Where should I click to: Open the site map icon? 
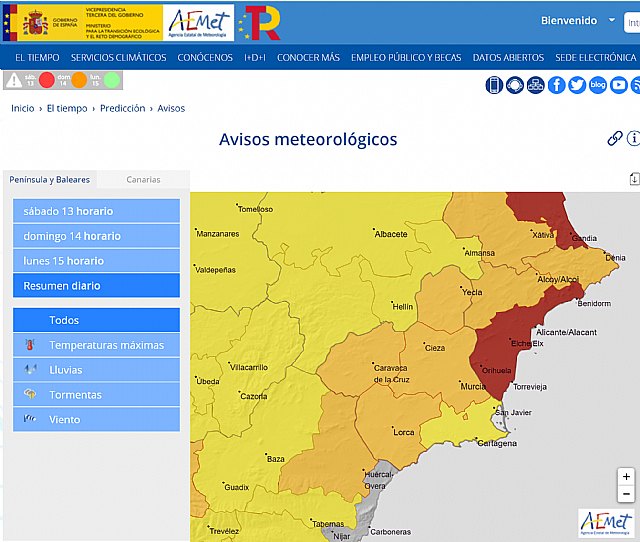coord(536,85)
